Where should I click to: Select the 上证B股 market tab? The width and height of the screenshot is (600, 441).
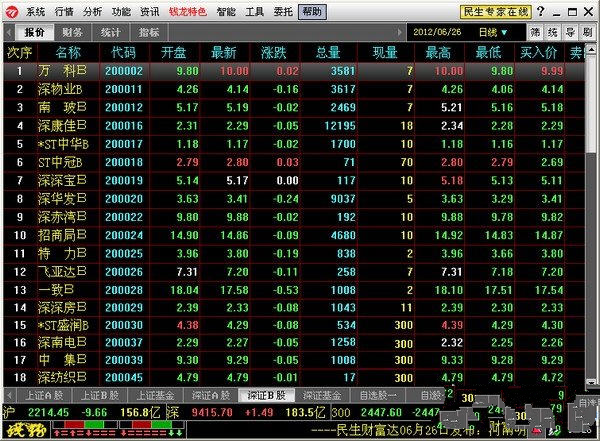pos(99,395)
